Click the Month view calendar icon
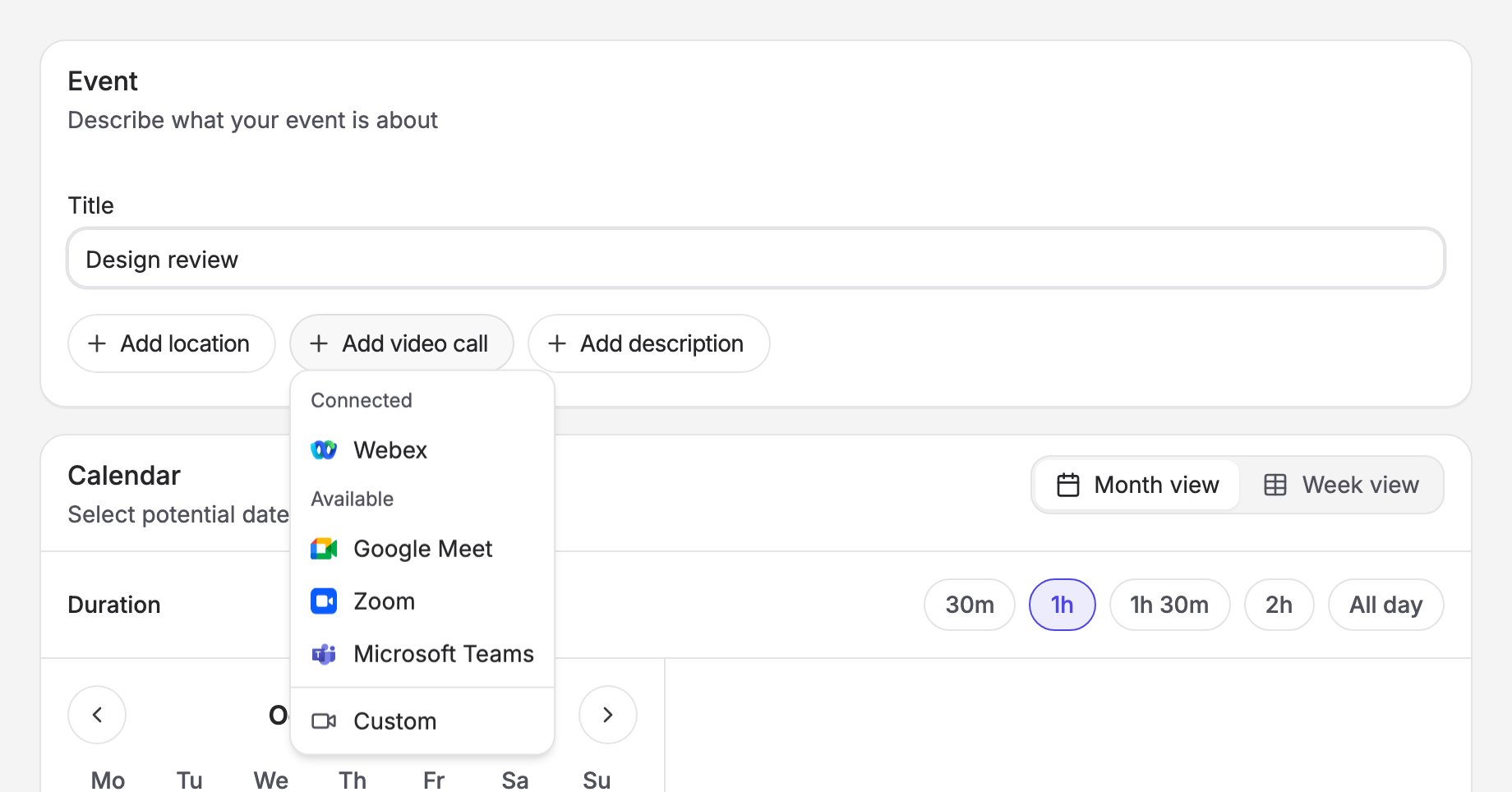The height and width of the screenshot is (792, 1512). (x=1068, y=485)
